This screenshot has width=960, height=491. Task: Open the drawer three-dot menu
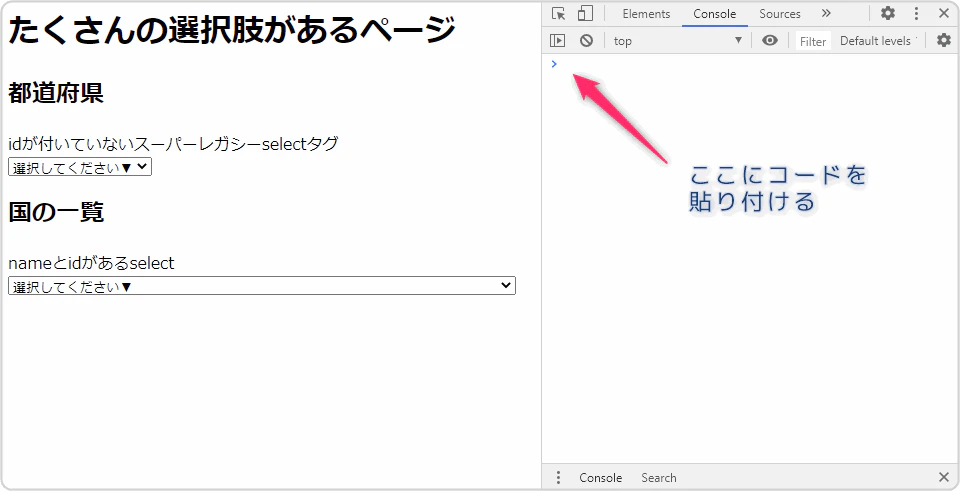[x=558, y=478]
